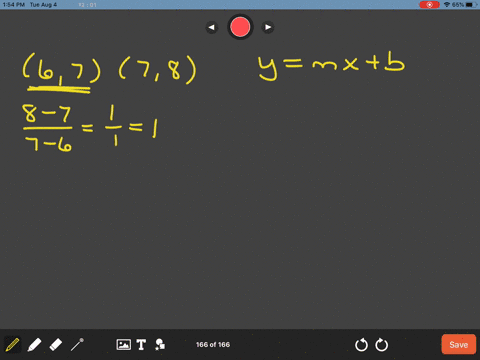
Task: Undo the last stroke
Action: click(361, 345)
